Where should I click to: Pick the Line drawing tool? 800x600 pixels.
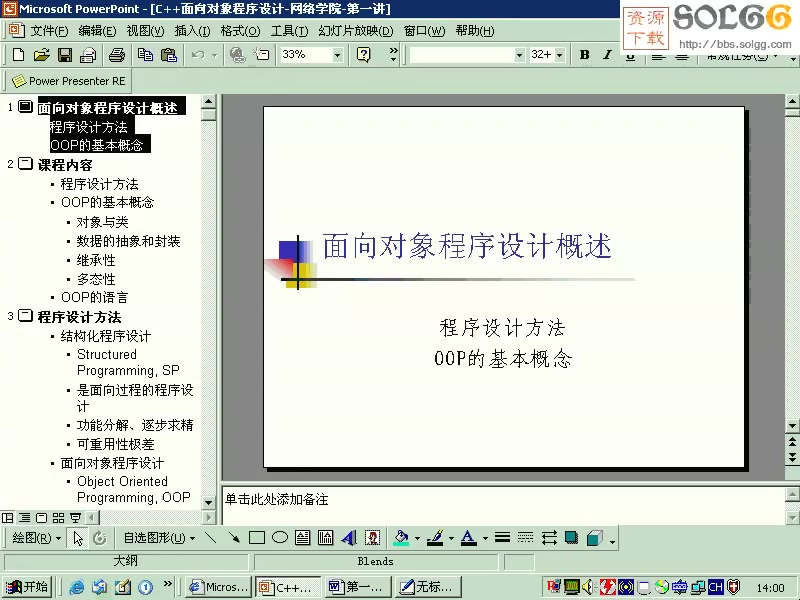tap(210, 538)
